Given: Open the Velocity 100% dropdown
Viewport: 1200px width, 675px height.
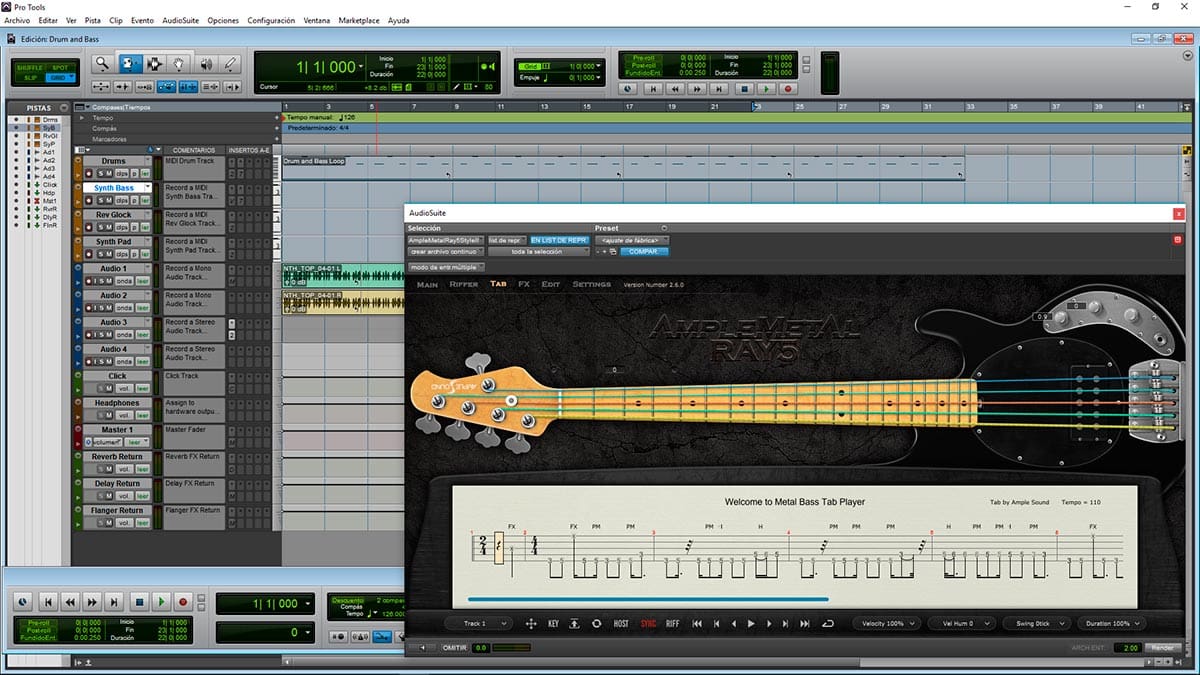Looking at the screenshot, I should click(x=886, y=624).
